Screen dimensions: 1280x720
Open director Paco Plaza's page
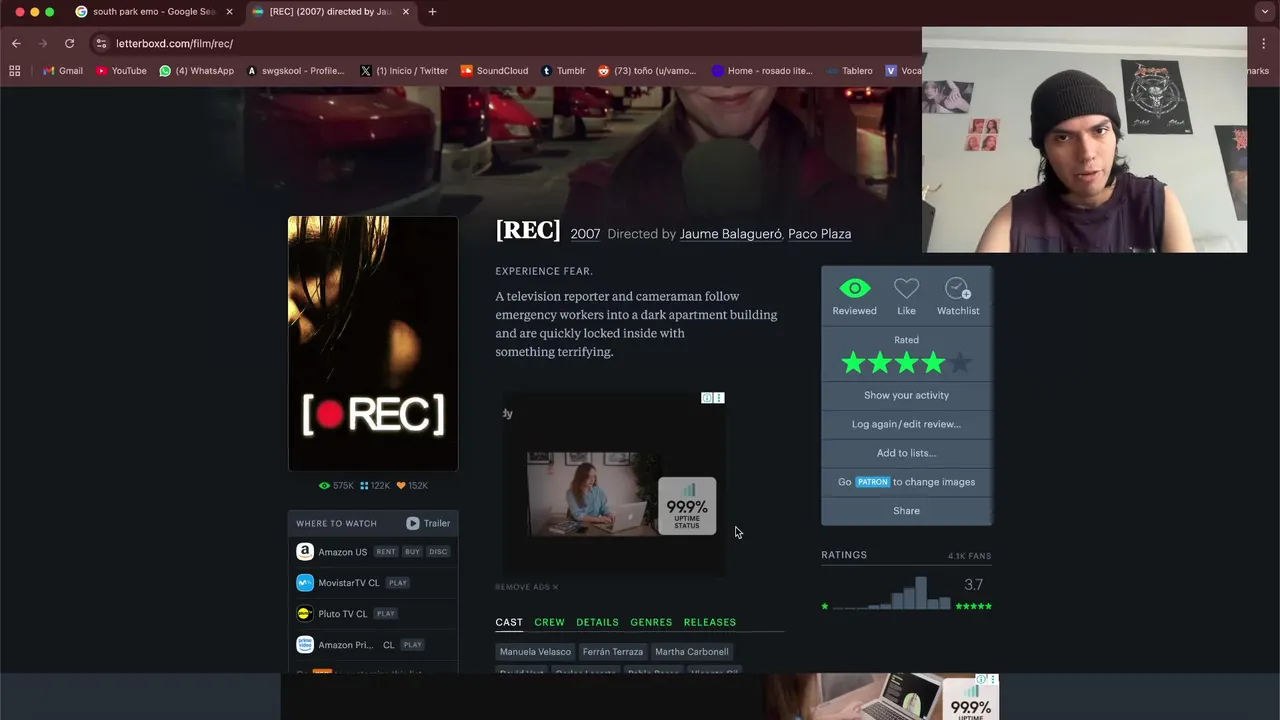(x=819, y=234)
